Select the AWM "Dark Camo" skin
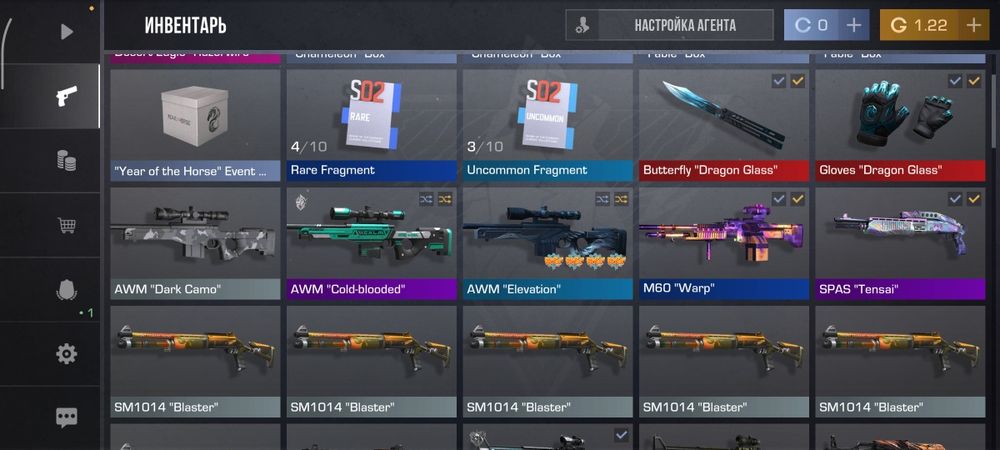Image resolution: width=1000 pixels, height=450 pixels. pos(195,243)
